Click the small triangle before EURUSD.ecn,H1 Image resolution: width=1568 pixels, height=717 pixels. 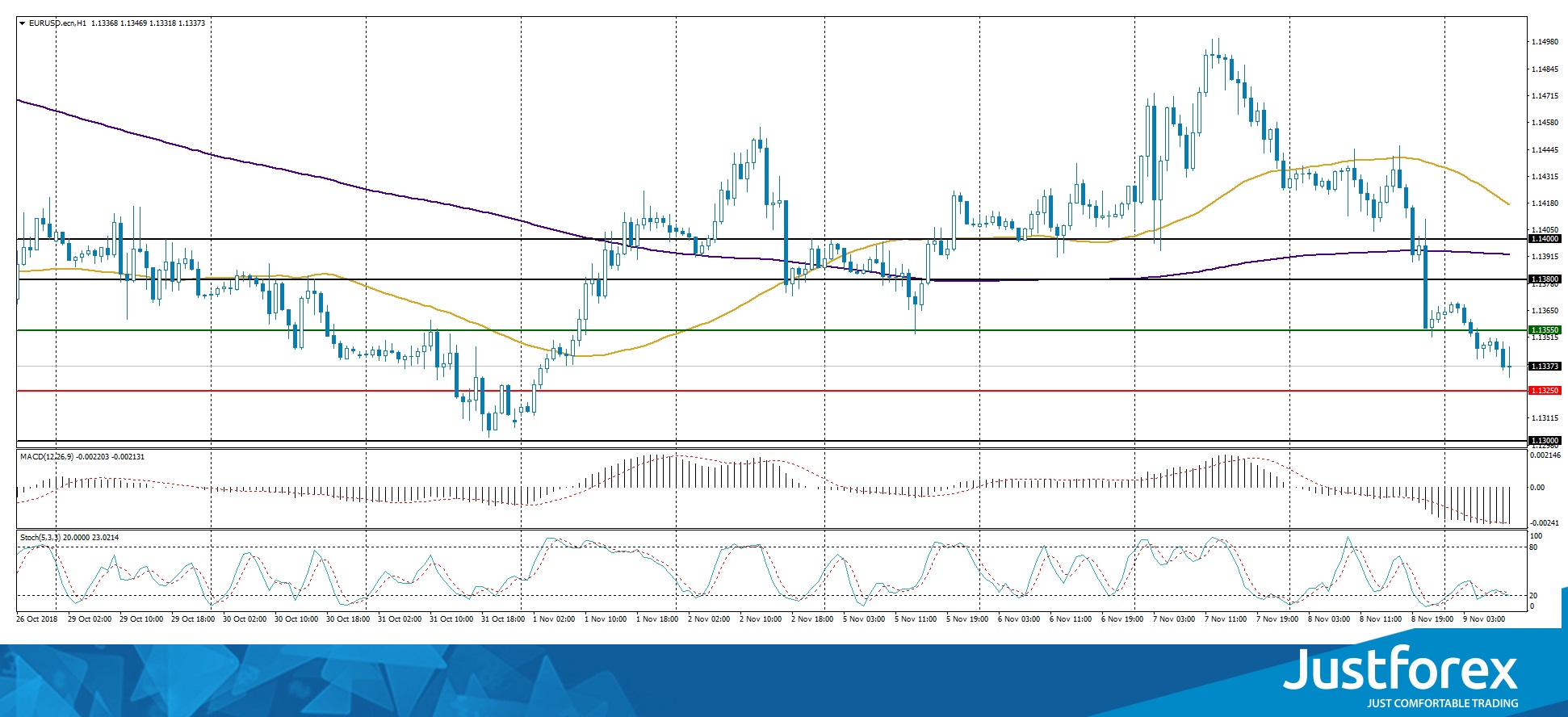[23, 23]
